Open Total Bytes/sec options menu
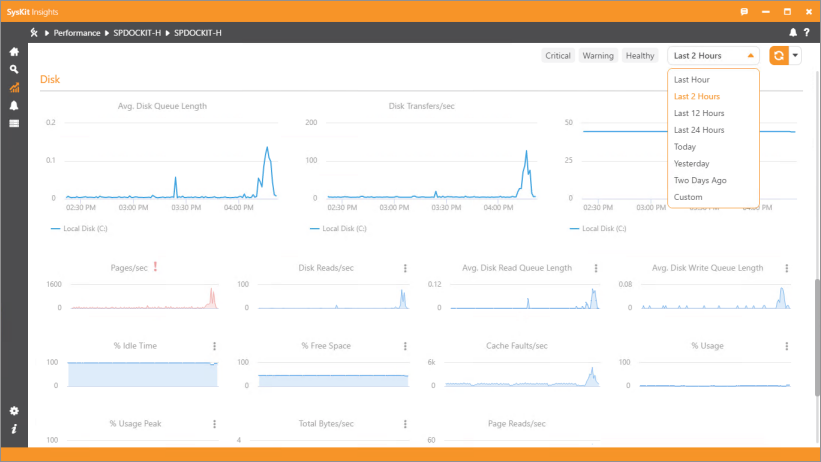 405,424
